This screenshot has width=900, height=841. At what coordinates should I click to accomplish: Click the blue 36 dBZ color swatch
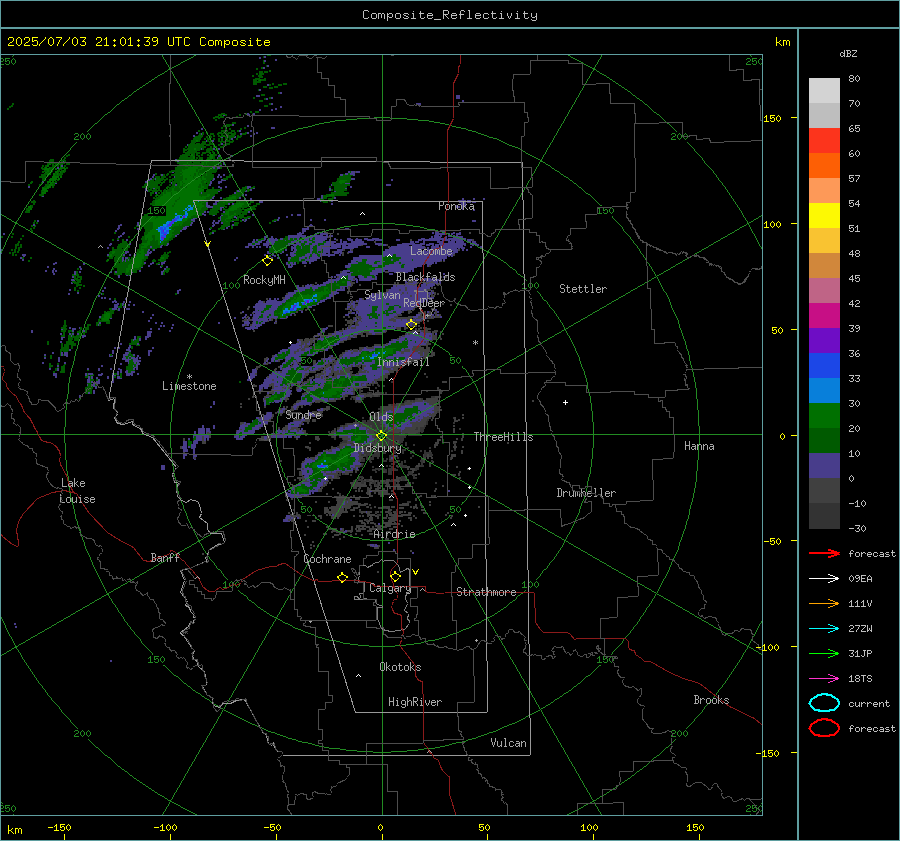(x=824, y=365)
